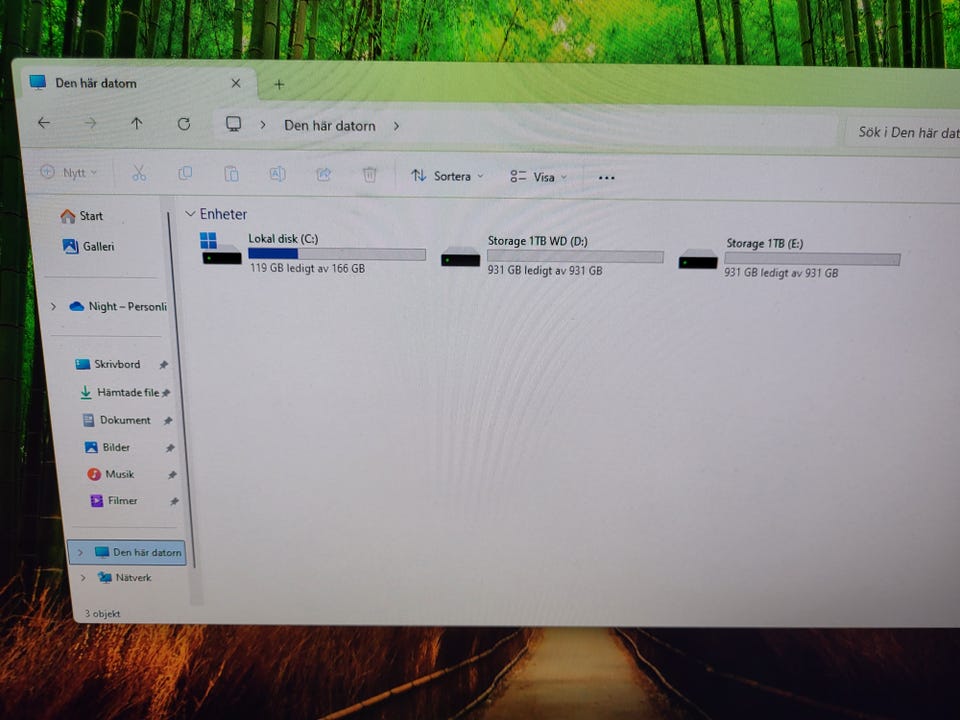The height and width of the screenshot is (720, 960).
Task: Expand the Nätverk tree node
Action: [83, 577]
